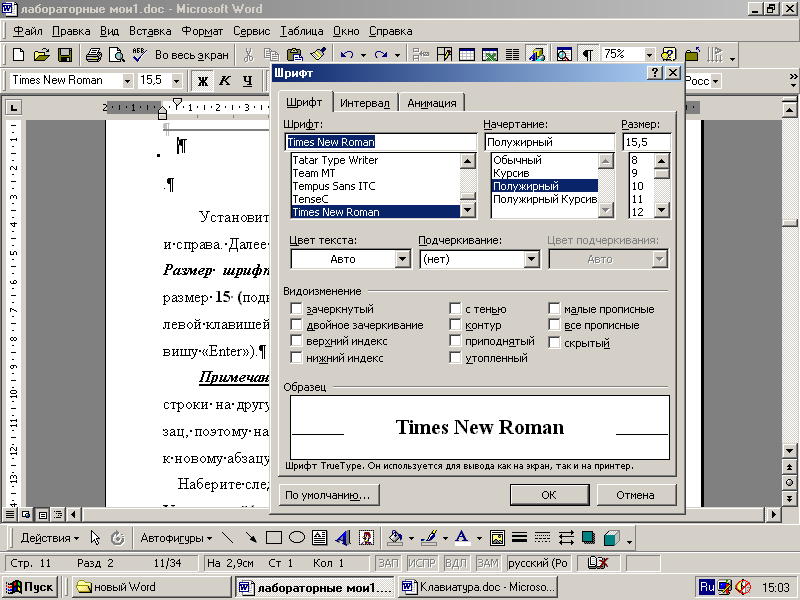Image resolution: width=800 pixels, height=600 pixels.
Task: Open the columns layout button
Action: pos(512,55)
